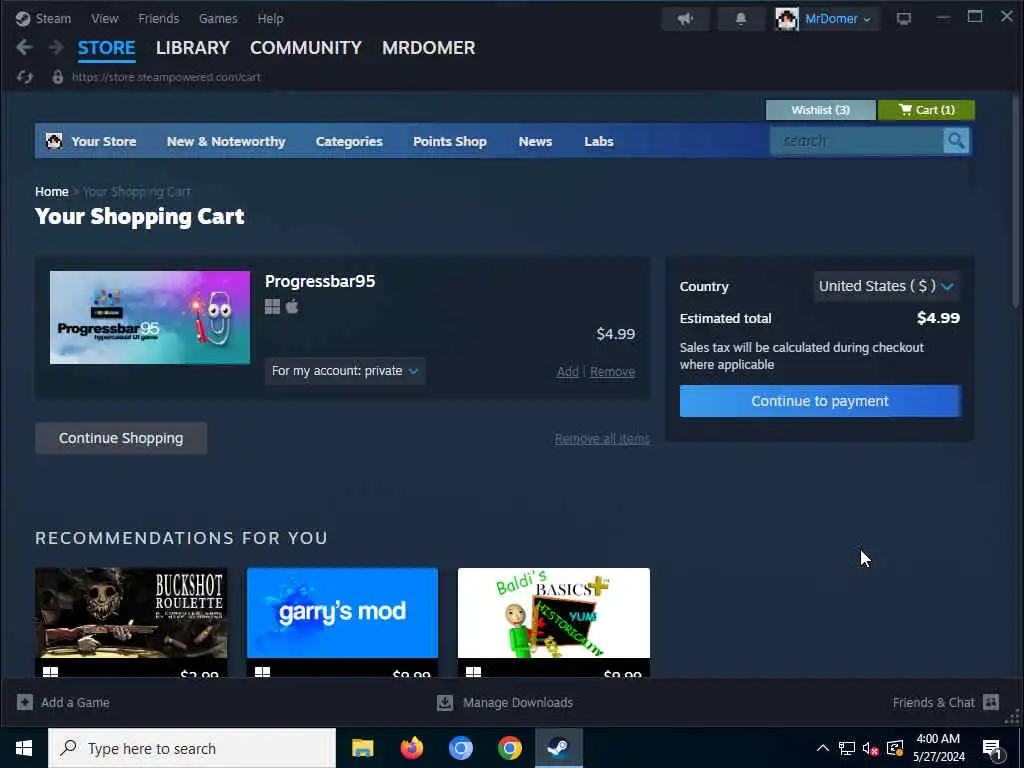Image resolution: width=1024 pixels, height=768 pixels.
Task: Go forward with the forward arrow
Action: [x=56, y=47]
